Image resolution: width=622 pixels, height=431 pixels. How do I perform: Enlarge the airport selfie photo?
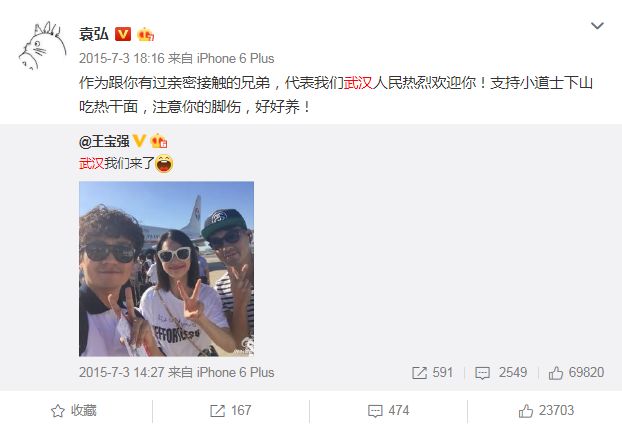click(x=166, y=269)
